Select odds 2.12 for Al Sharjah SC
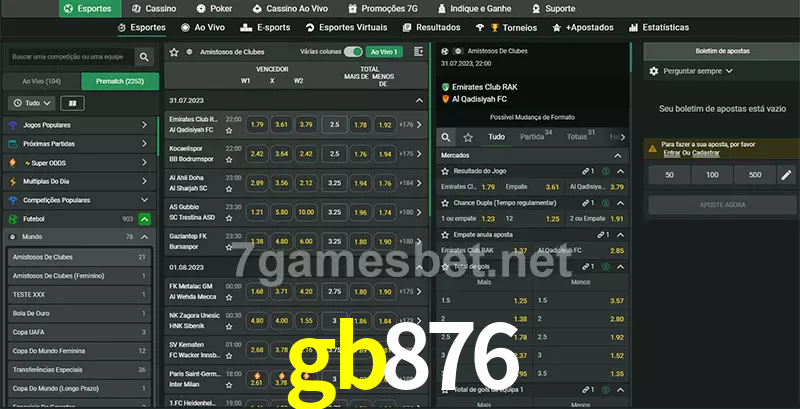 (x=306, y=183)
